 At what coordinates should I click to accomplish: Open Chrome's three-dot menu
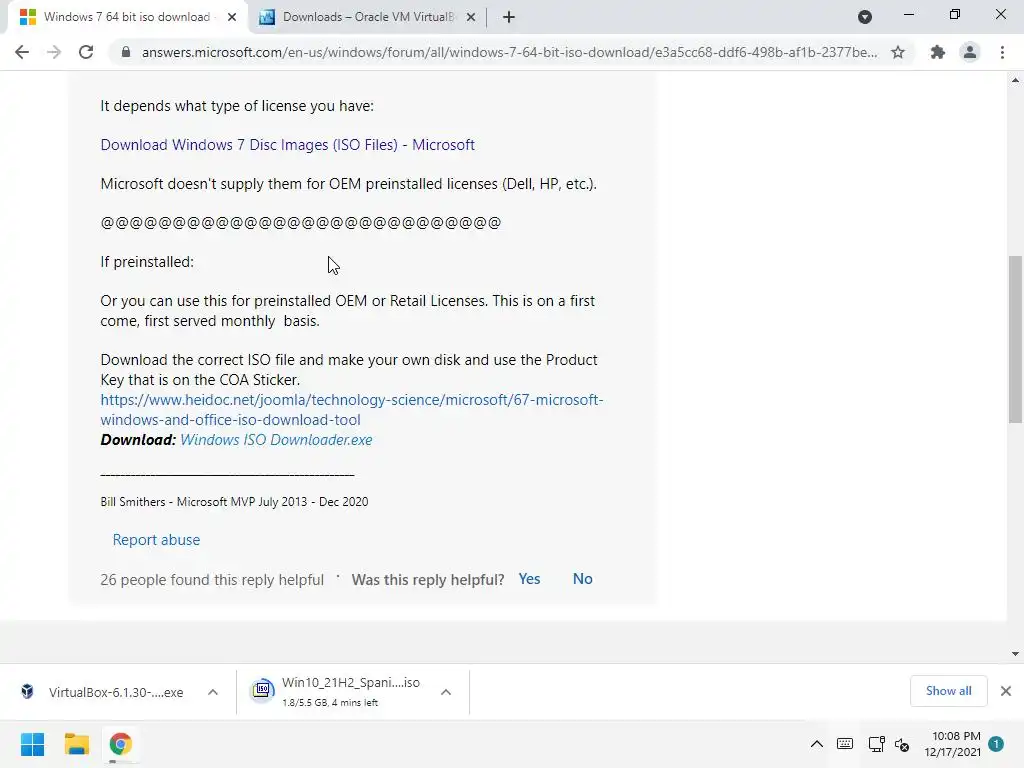1002,52
